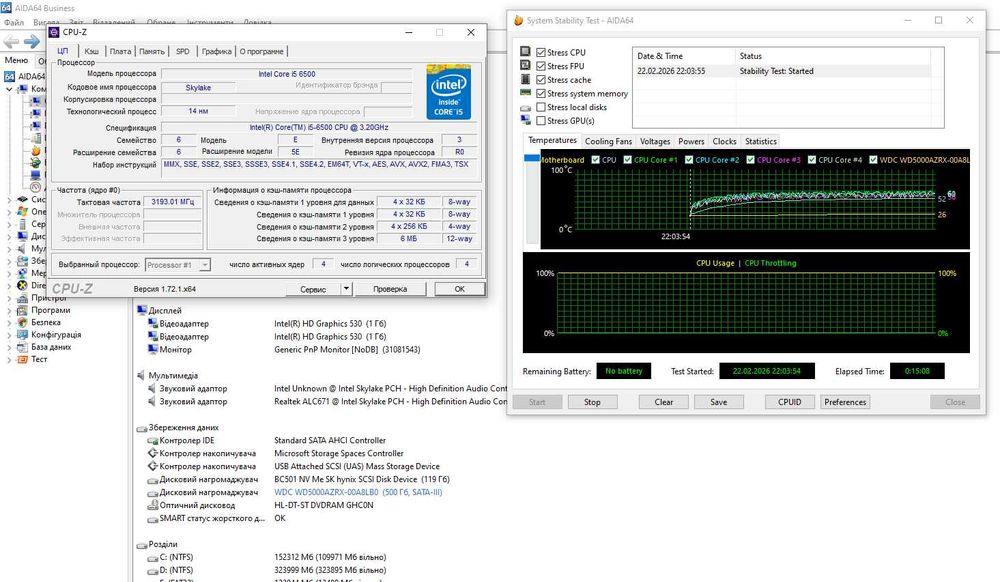Click the C: (NTFS) drive icon
The image size is (1000, 582).
click(x=153, y=558)
